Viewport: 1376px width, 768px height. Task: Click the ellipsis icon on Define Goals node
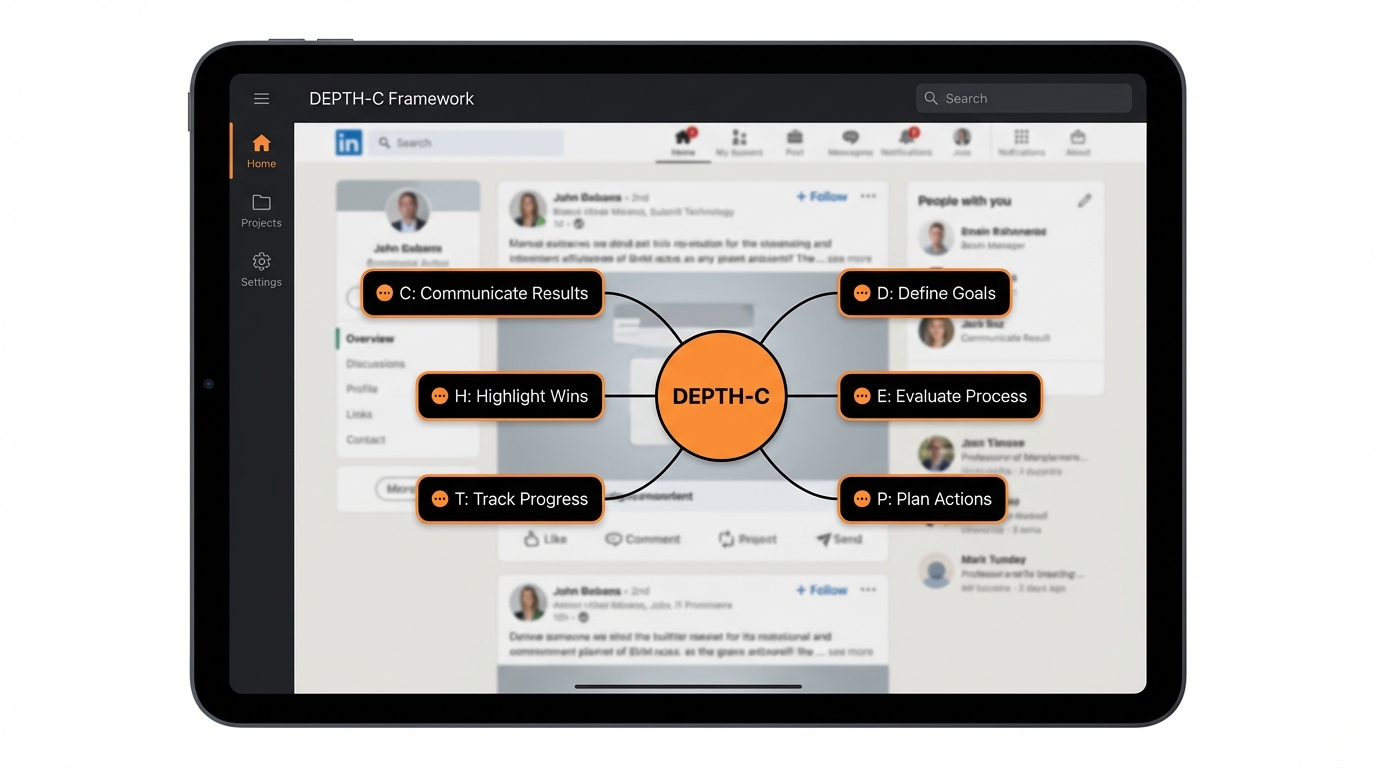861,294
